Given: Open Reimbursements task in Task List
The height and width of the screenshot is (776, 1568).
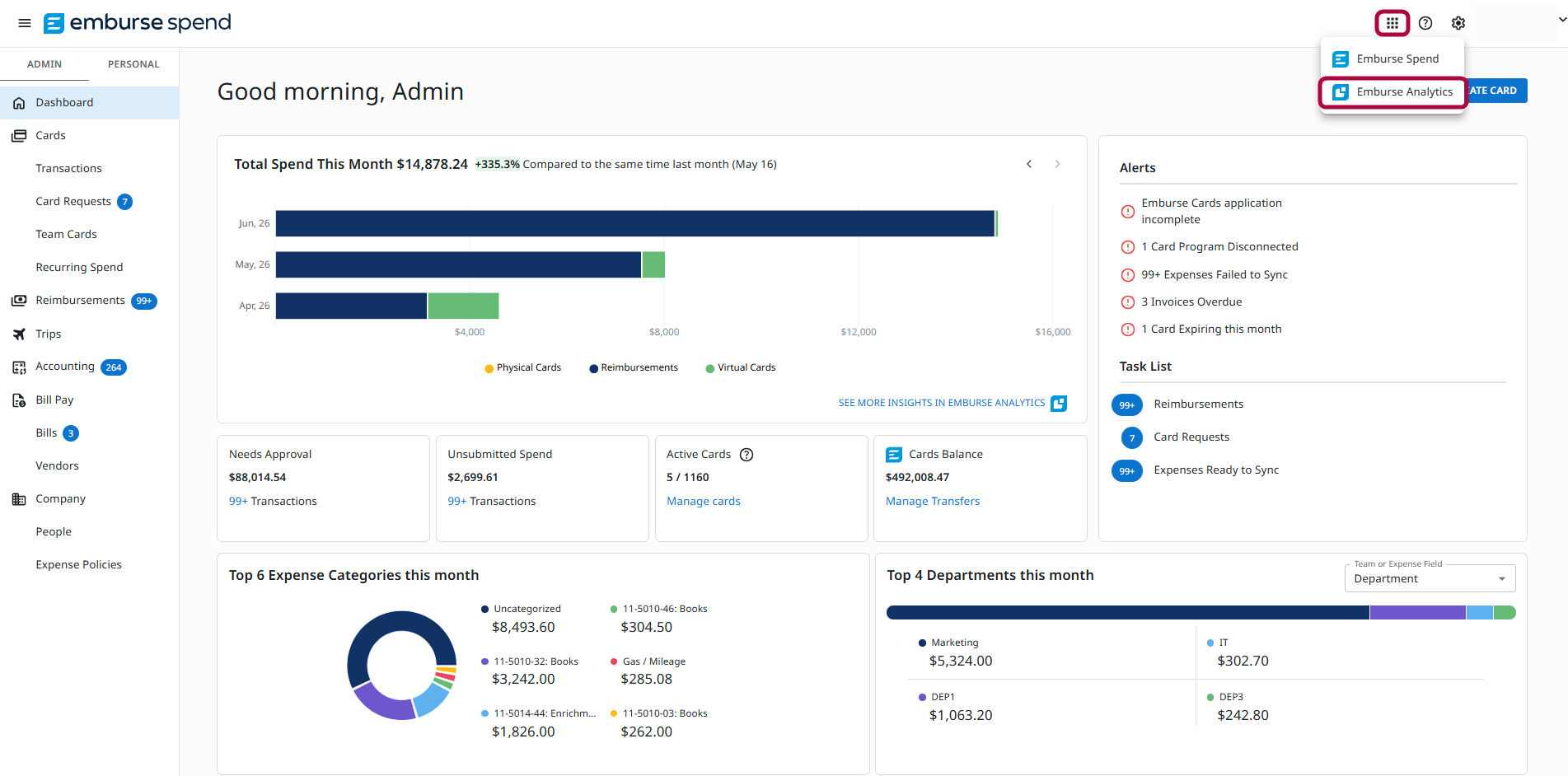Looking at the screenshot, I should click(1198, 404).
